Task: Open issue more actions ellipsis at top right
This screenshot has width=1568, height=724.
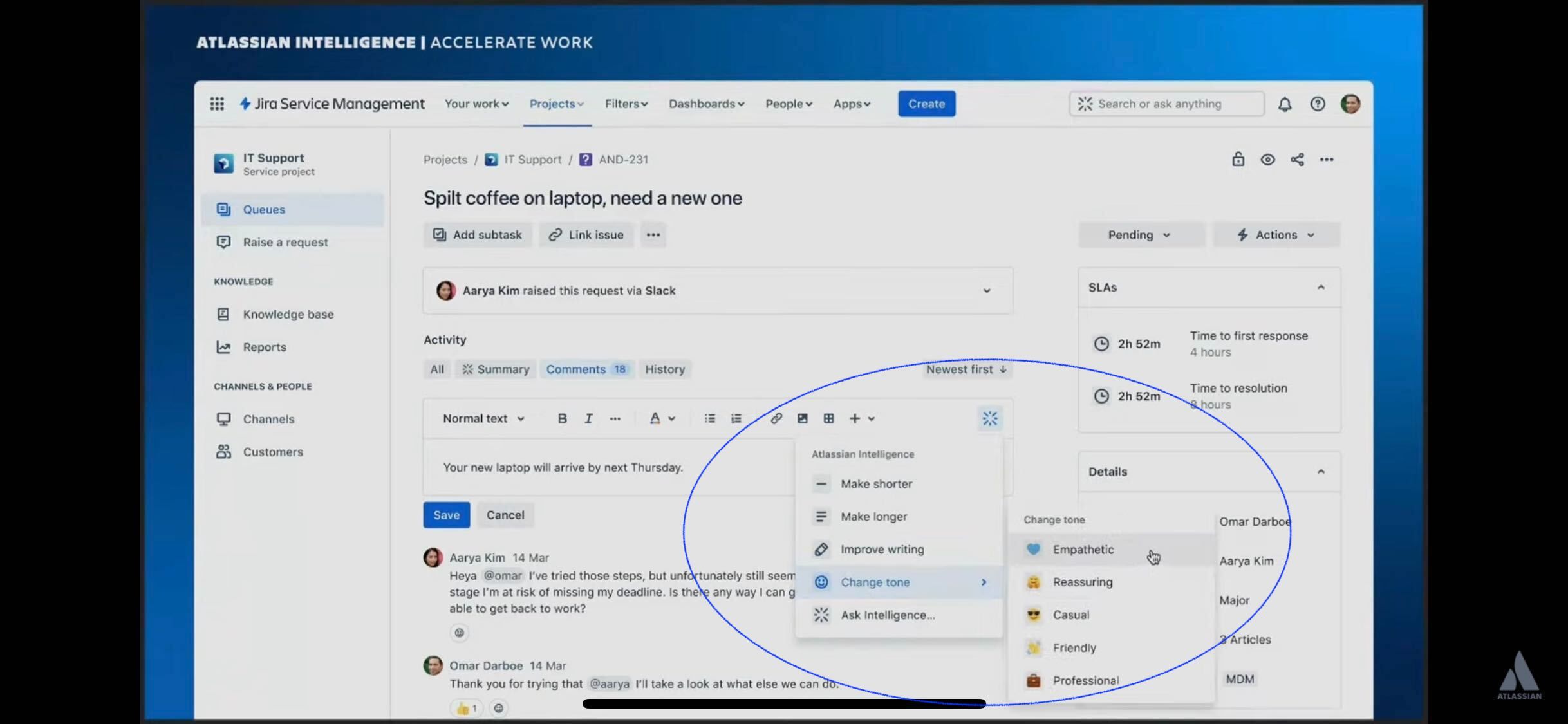Action: tap(1327, 160)
